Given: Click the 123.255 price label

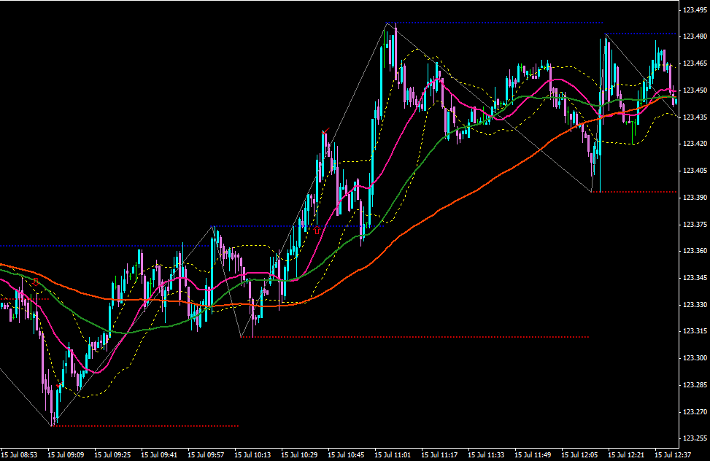Looking at the screenshot, I should (696, 438).
